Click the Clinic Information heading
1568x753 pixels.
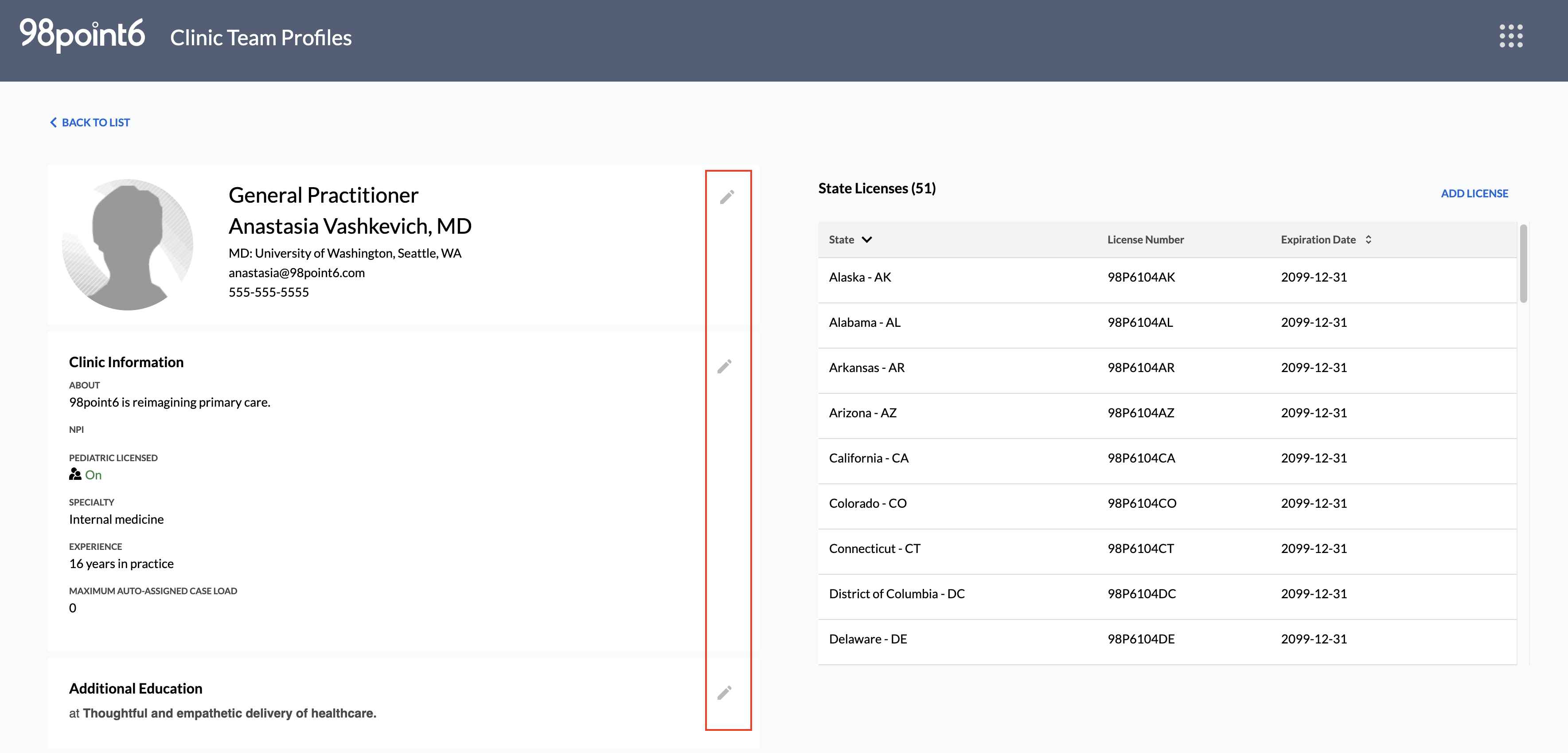tap(126, 362)
